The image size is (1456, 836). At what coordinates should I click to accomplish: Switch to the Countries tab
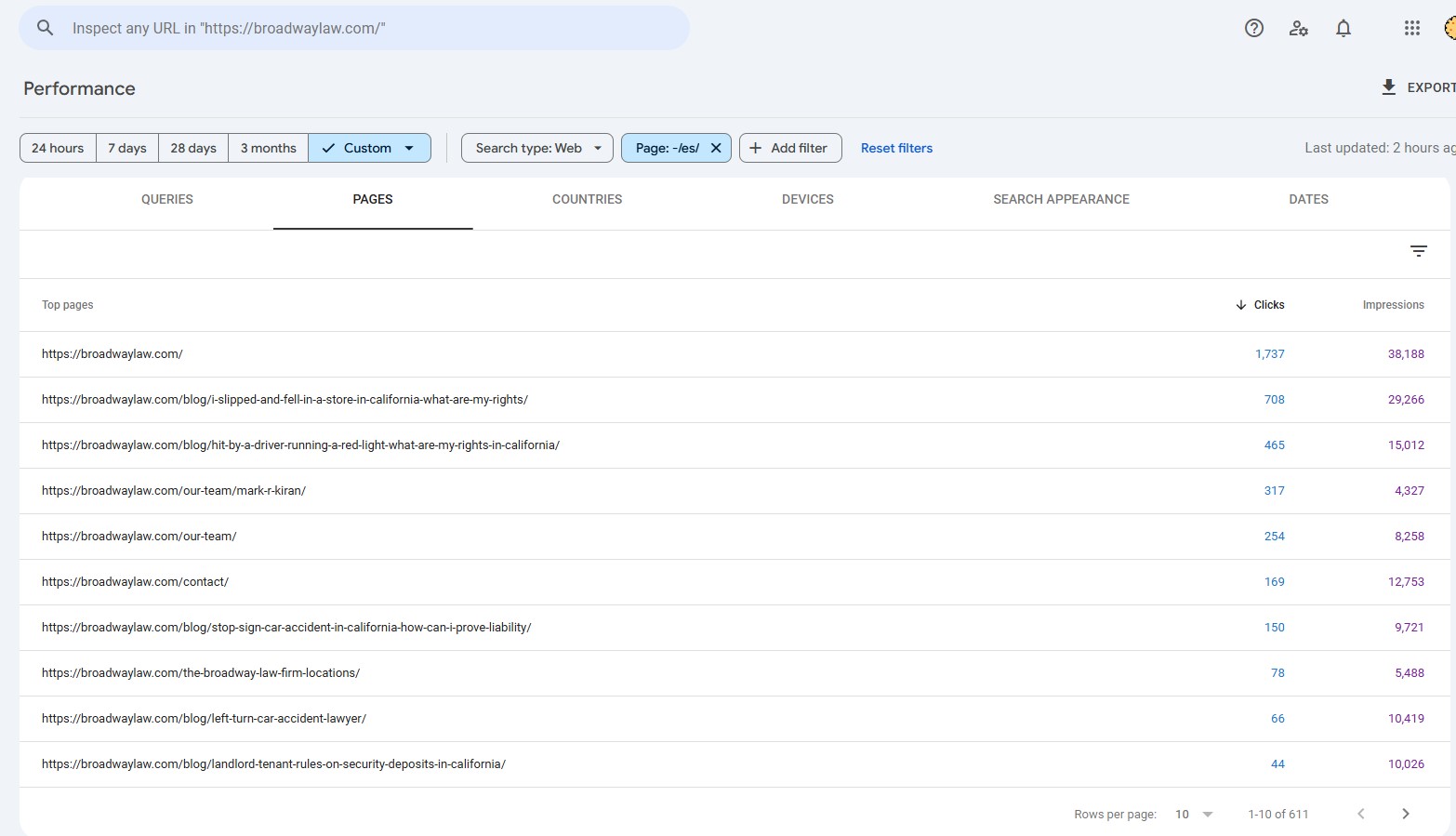587,199
